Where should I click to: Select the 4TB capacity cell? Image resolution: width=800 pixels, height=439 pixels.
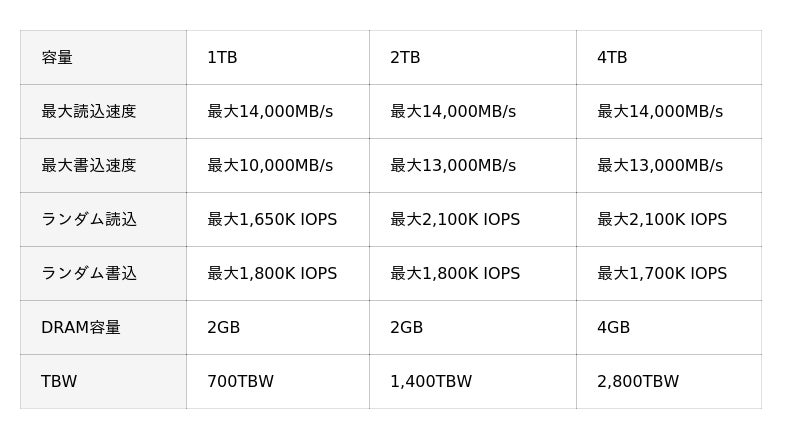tap(669, 57)
